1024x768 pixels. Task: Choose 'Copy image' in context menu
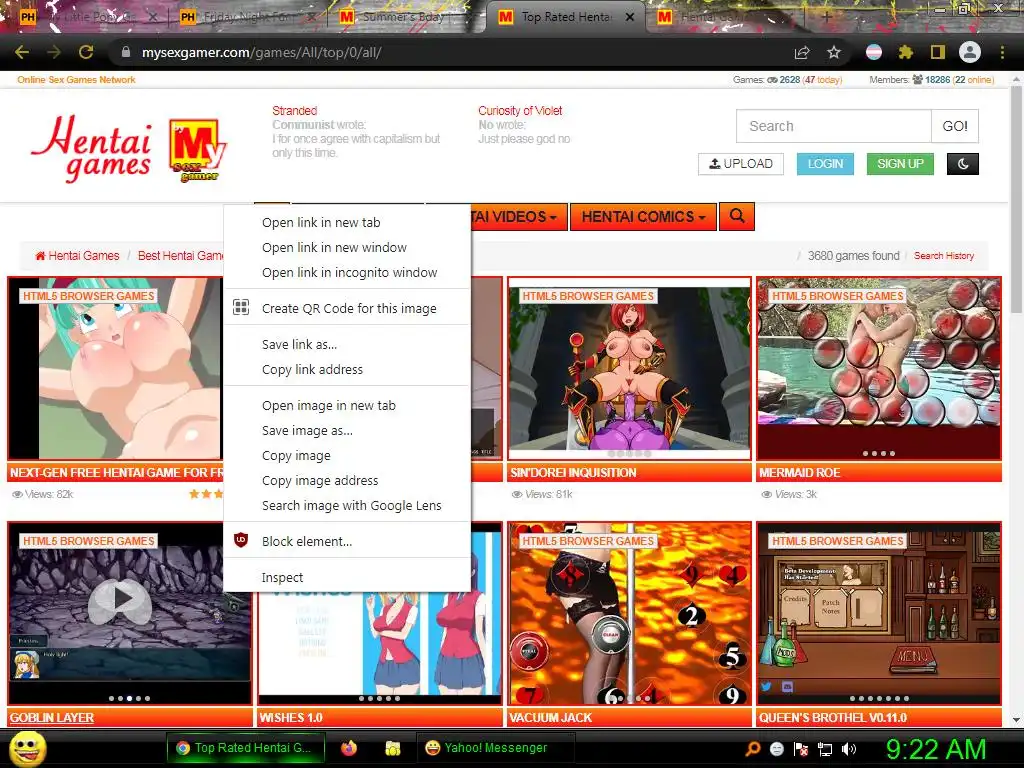click(x=347, y=455)
